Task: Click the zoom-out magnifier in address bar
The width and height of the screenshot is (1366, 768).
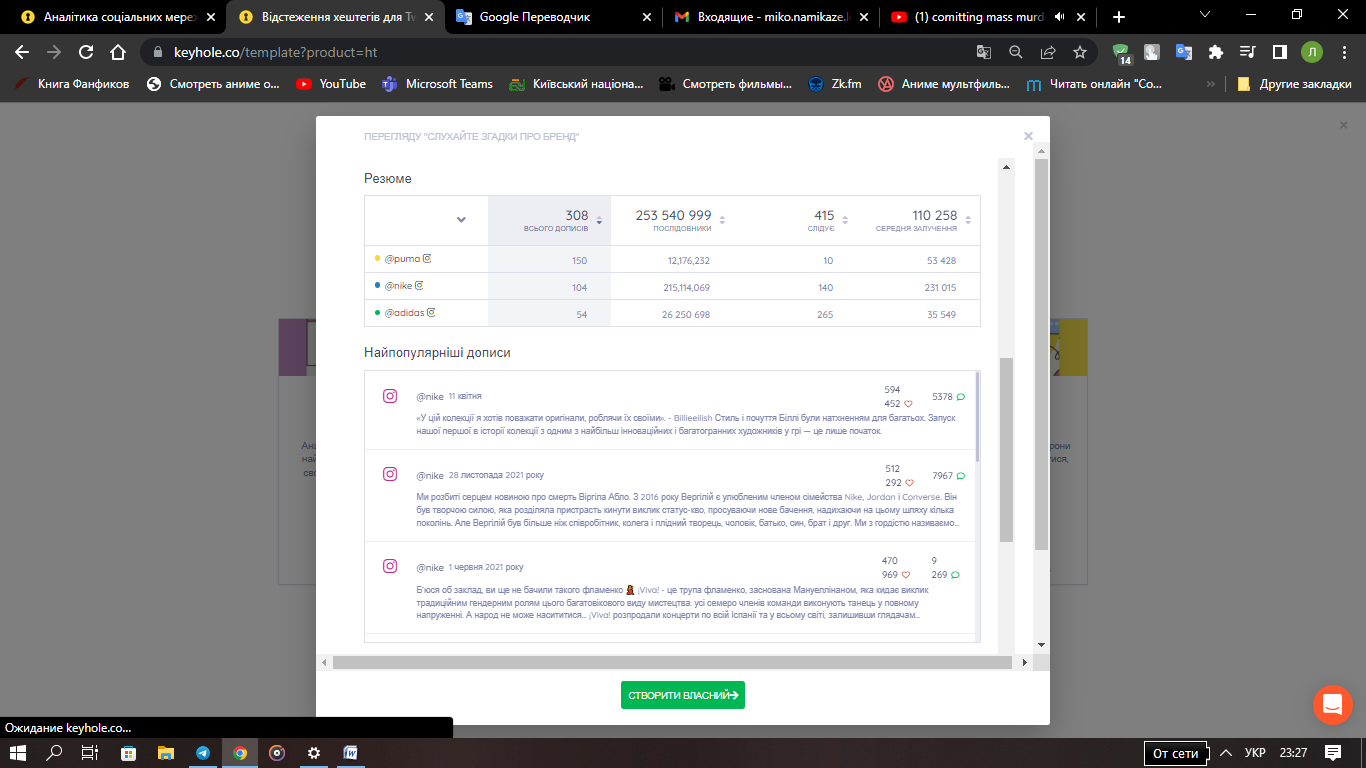Action: 1016,52
